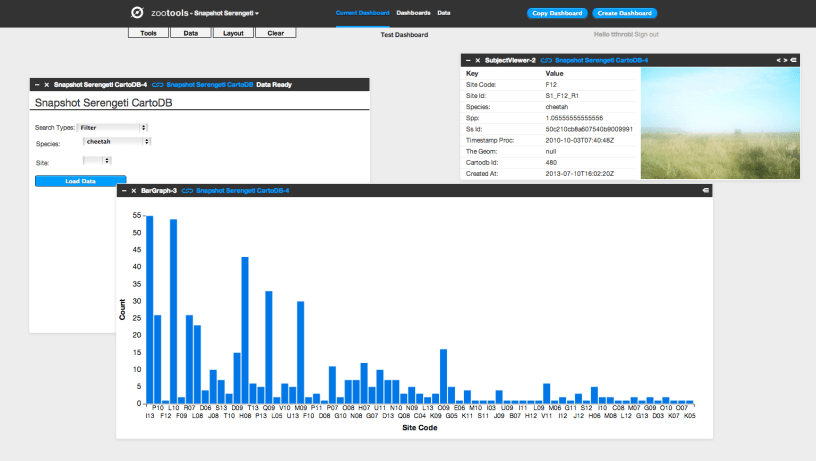This screenshot has height=461, width=816.
Task: Minimize the SubjectViewer-2 panel
Action: 467,60
